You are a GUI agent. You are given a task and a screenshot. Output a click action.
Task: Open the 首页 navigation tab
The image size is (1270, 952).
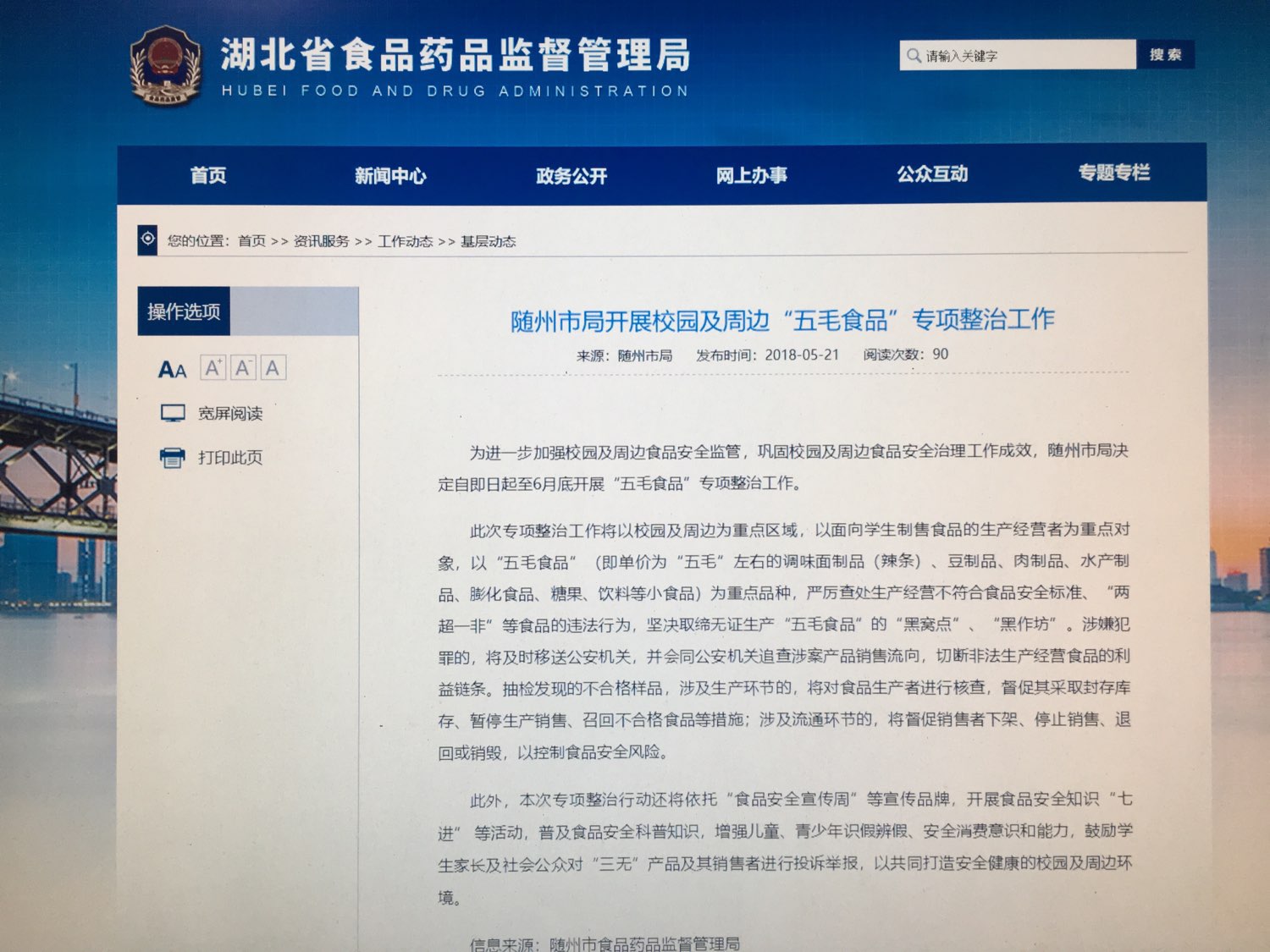point(208,175)
